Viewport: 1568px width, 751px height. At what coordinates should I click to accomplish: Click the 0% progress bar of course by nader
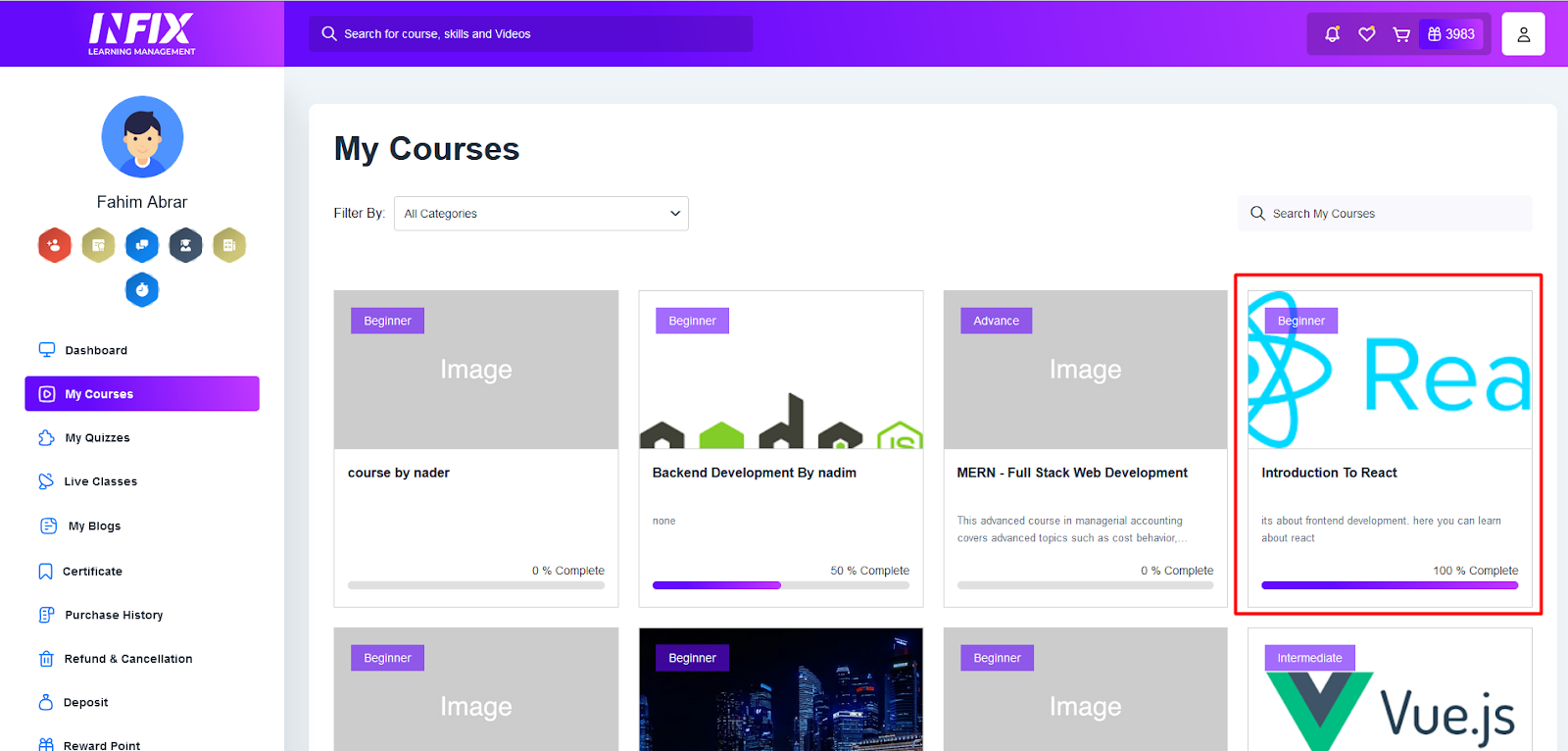coord(476,585)
